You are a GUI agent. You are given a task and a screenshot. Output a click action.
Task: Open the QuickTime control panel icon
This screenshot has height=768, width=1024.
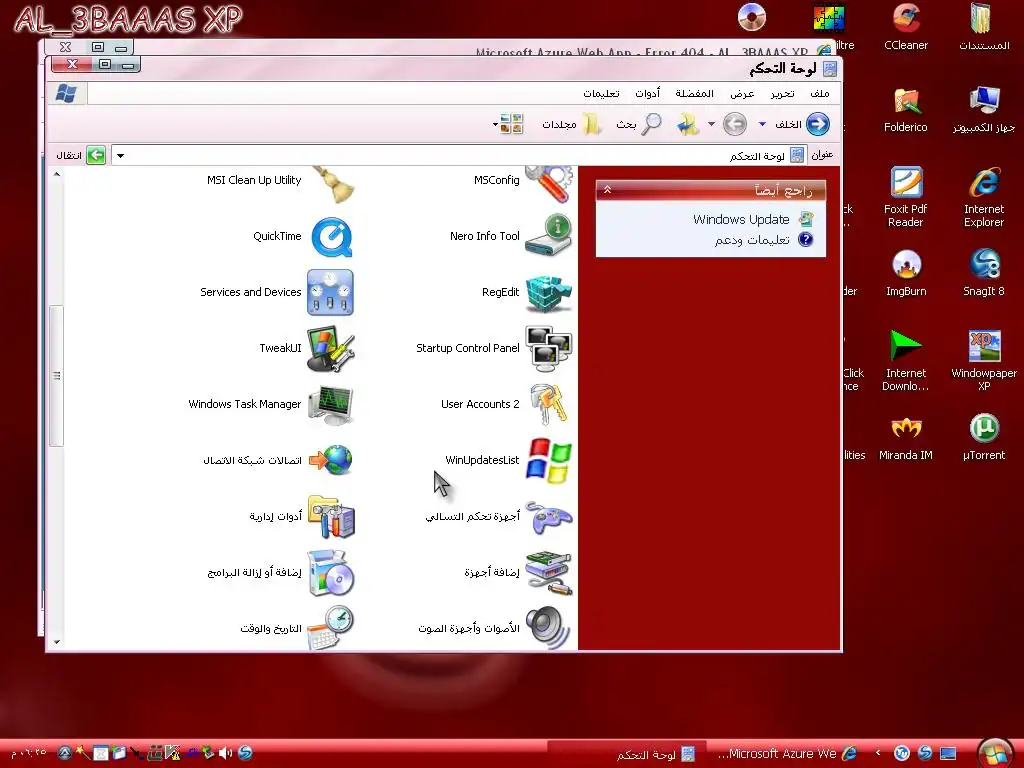[332, 236]
